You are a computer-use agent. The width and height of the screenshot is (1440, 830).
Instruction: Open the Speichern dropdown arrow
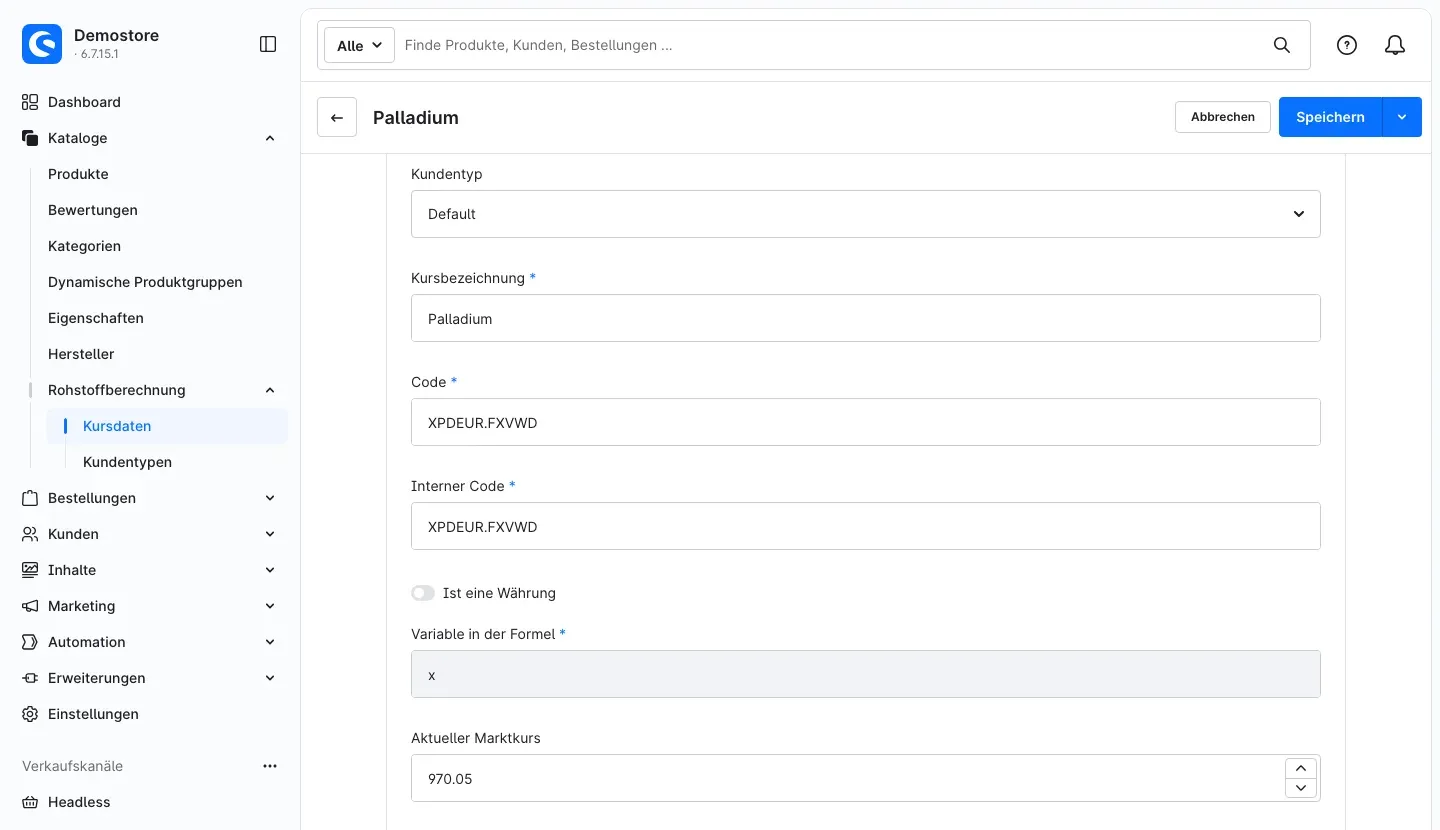(1402, 117)
